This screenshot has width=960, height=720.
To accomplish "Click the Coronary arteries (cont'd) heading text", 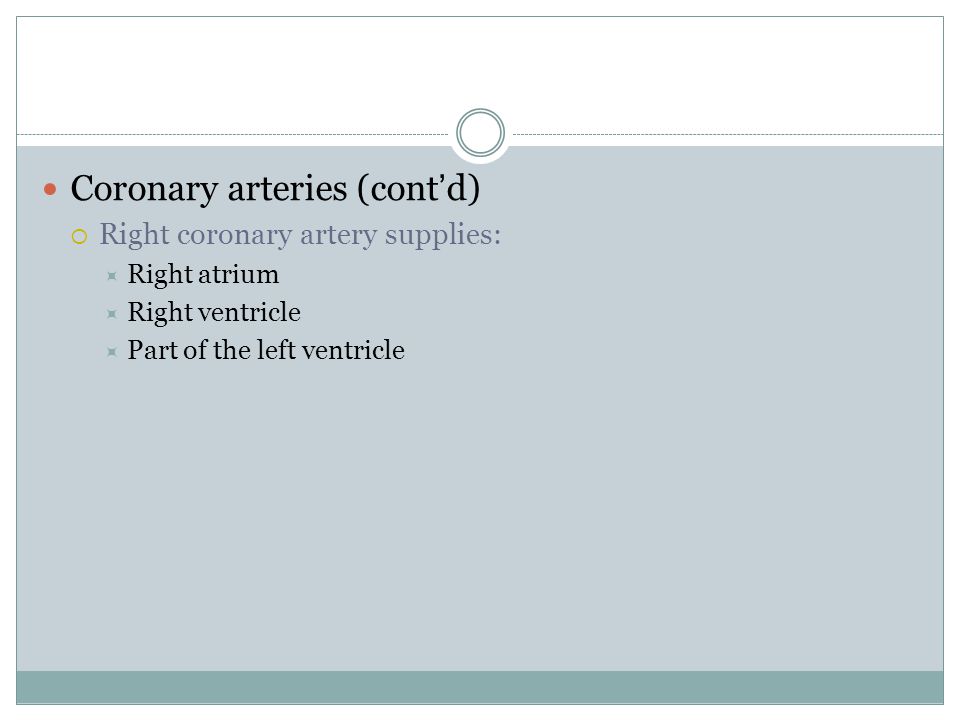I will pos(276,189).
